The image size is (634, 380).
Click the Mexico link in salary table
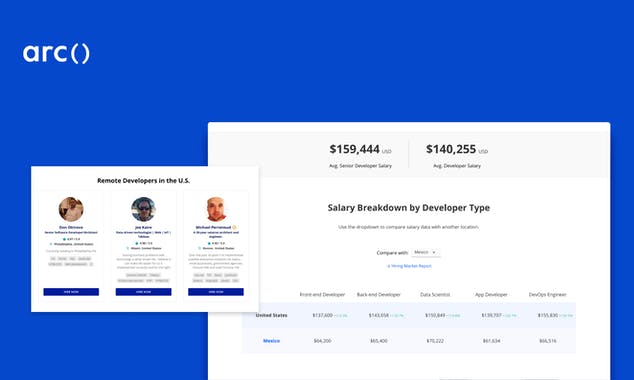coord(271,341)
